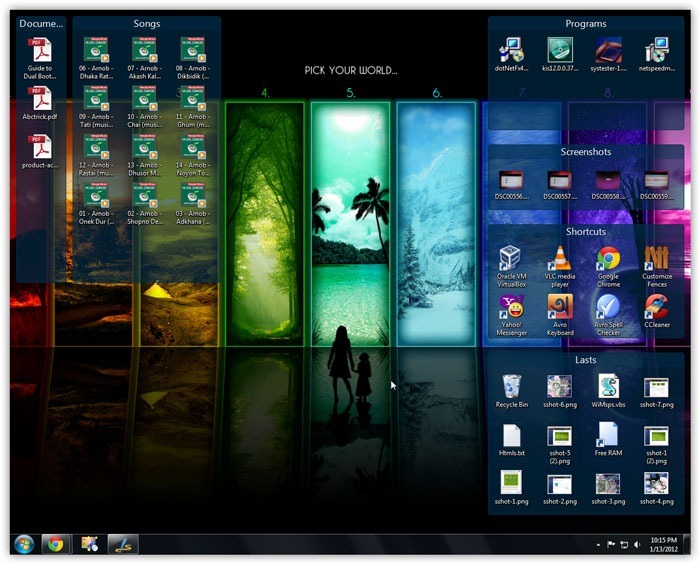This screenshot has height=564, width=700.
Task: Show hidden system tray icons
Action: [x=598, y=545]
